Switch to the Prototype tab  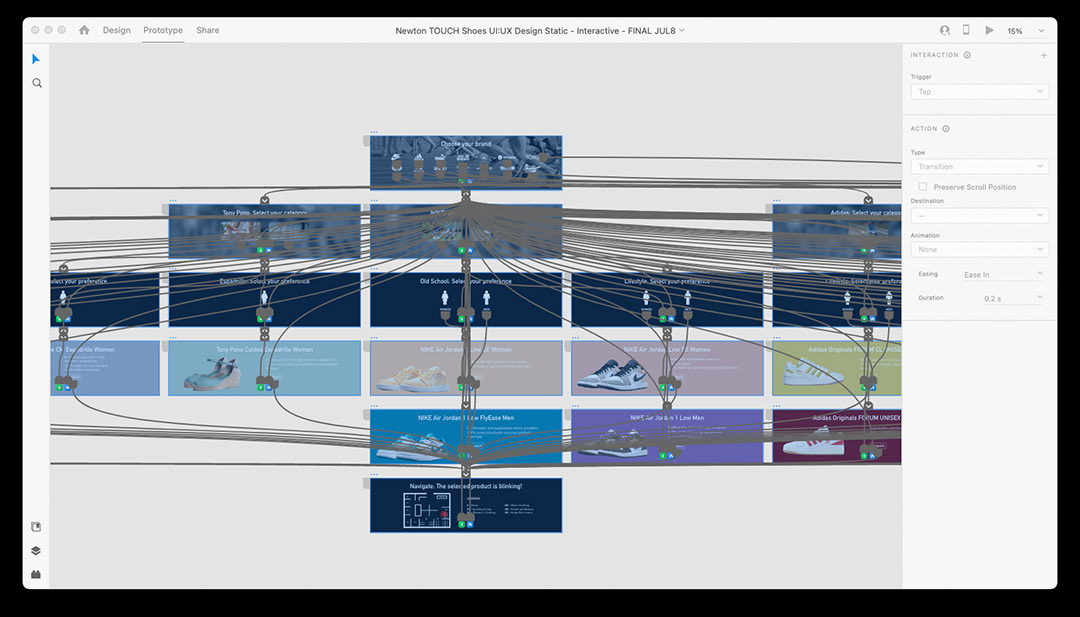point(163,30)
